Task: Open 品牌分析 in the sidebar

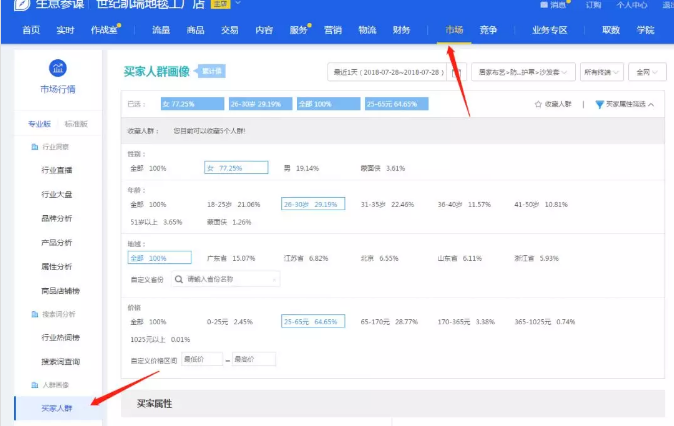Action: point(57,218)
